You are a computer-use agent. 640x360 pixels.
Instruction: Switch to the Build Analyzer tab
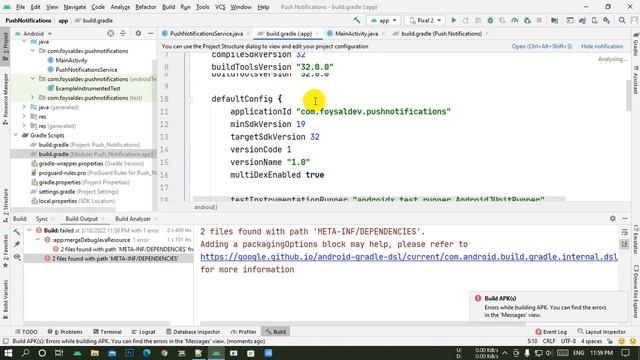tap(133, 219)
